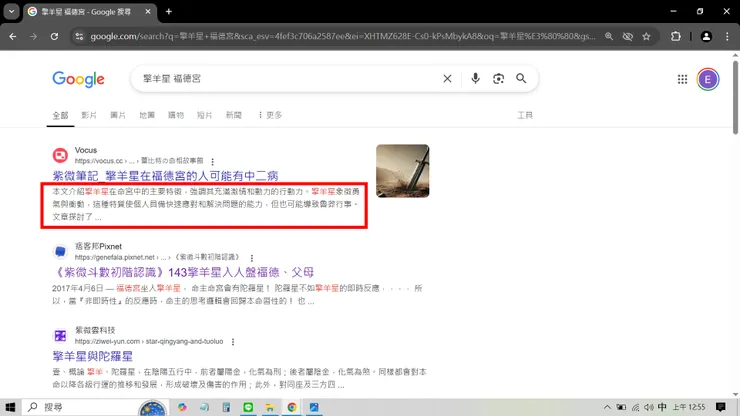Image resolution: width=740 pixels, height=416 pixels.
Task: Bookmark this page with the star icon
Action: coord(646,36)
